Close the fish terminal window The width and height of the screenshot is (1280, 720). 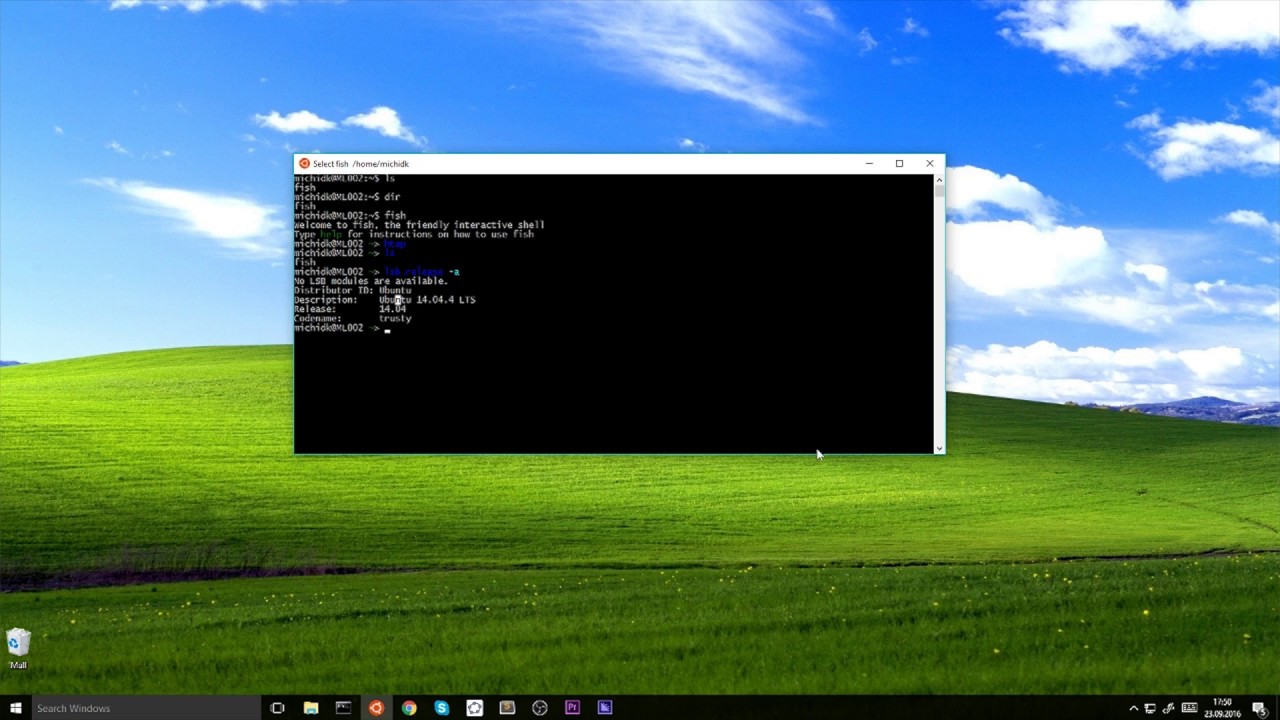[929, 164]
